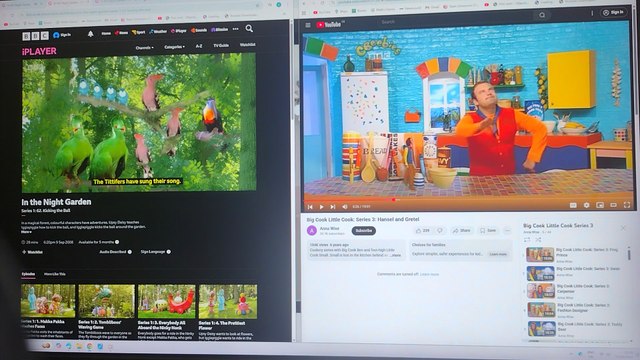This screenshot has height=360, width=640.
Task: Expand In the Night Garden synopsis More
Action: [26, 232]
